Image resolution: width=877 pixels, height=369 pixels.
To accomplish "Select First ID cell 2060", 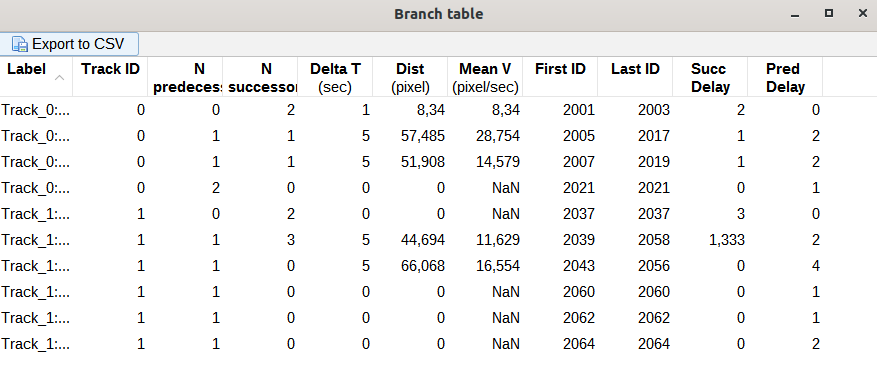I will click(560, 292).
